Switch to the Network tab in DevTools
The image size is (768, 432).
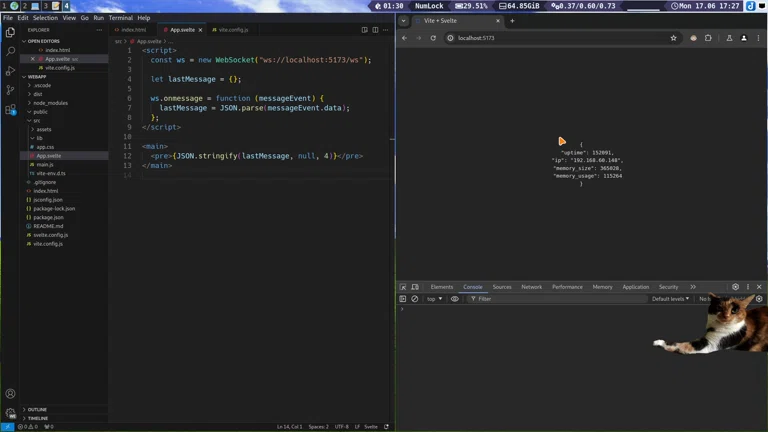point(531,287)
